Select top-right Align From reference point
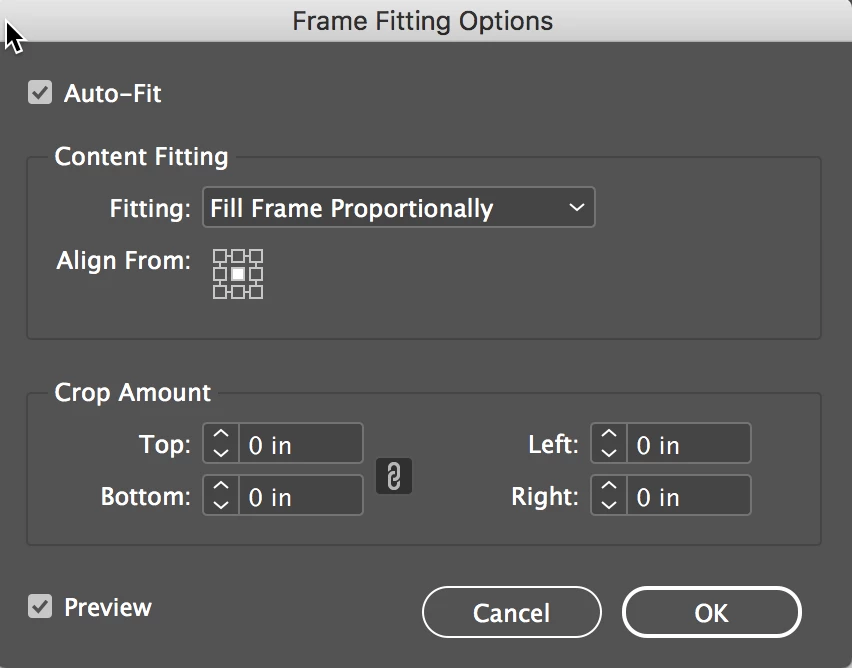The width and height of the screenshot is (852, 668). click(256, 256)
